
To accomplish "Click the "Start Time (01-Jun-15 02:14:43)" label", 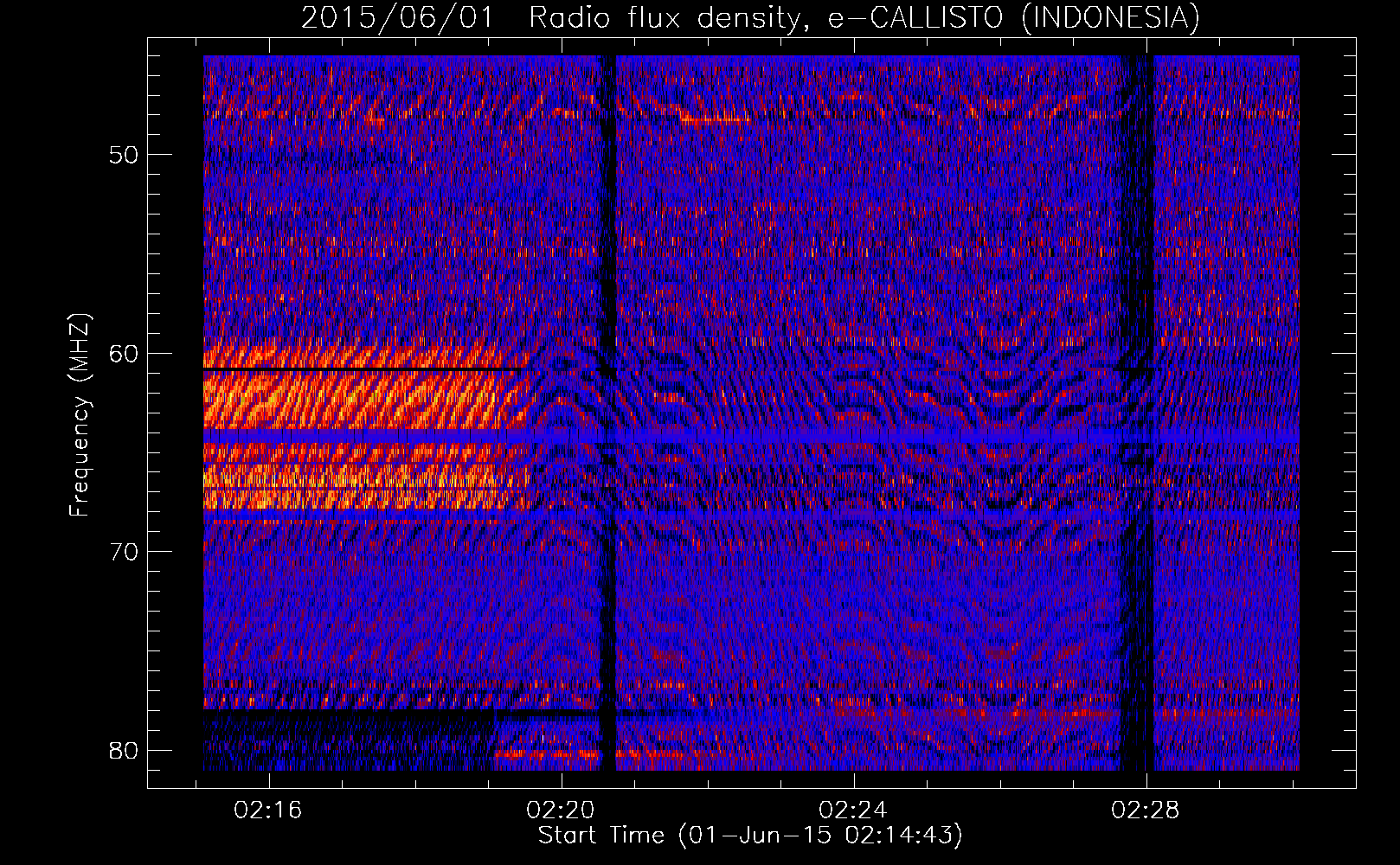I will [750, 836].
